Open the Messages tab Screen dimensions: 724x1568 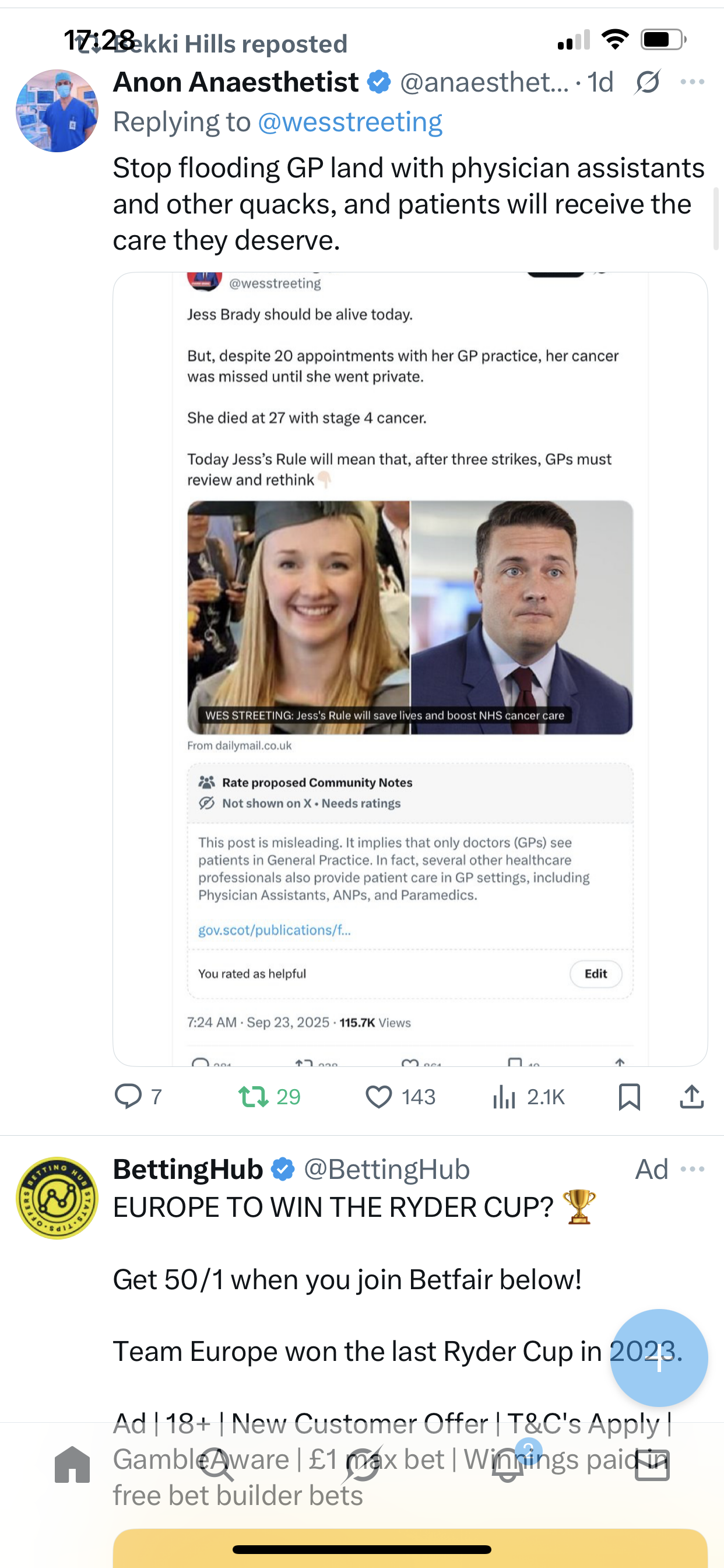(x=652, y=1465)
